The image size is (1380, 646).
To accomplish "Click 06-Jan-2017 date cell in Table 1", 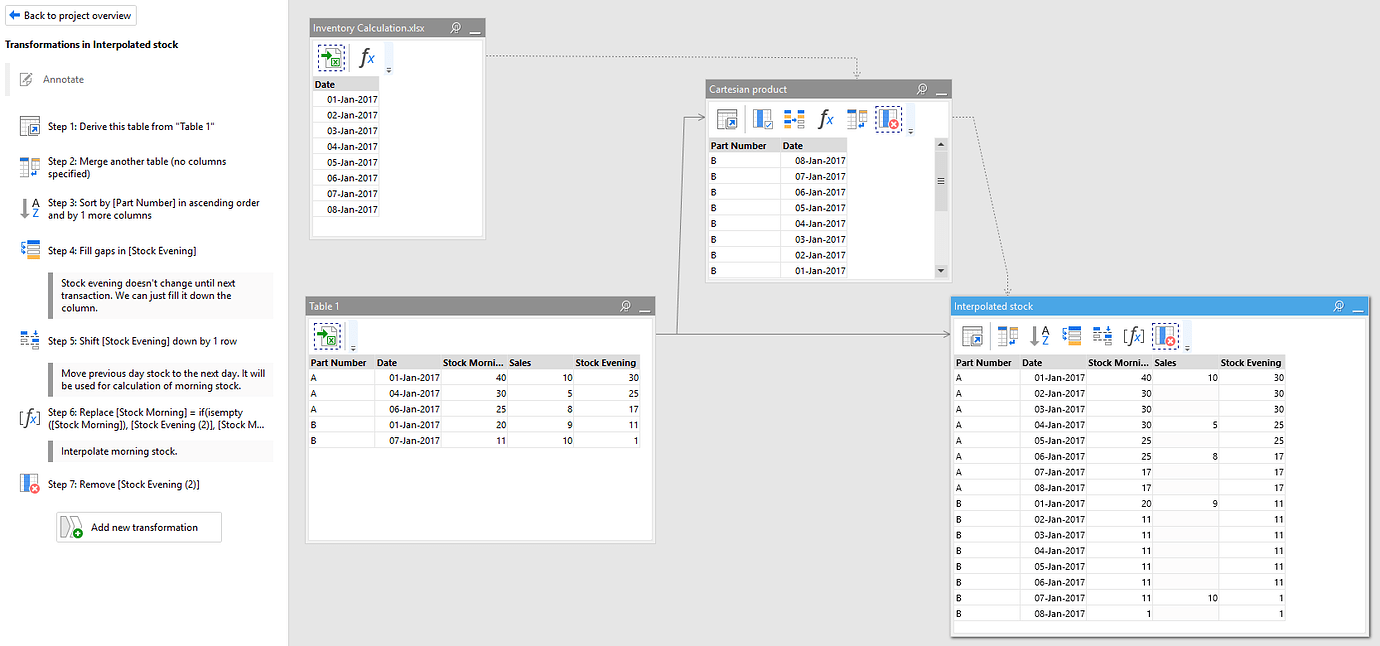I will 408,409.
